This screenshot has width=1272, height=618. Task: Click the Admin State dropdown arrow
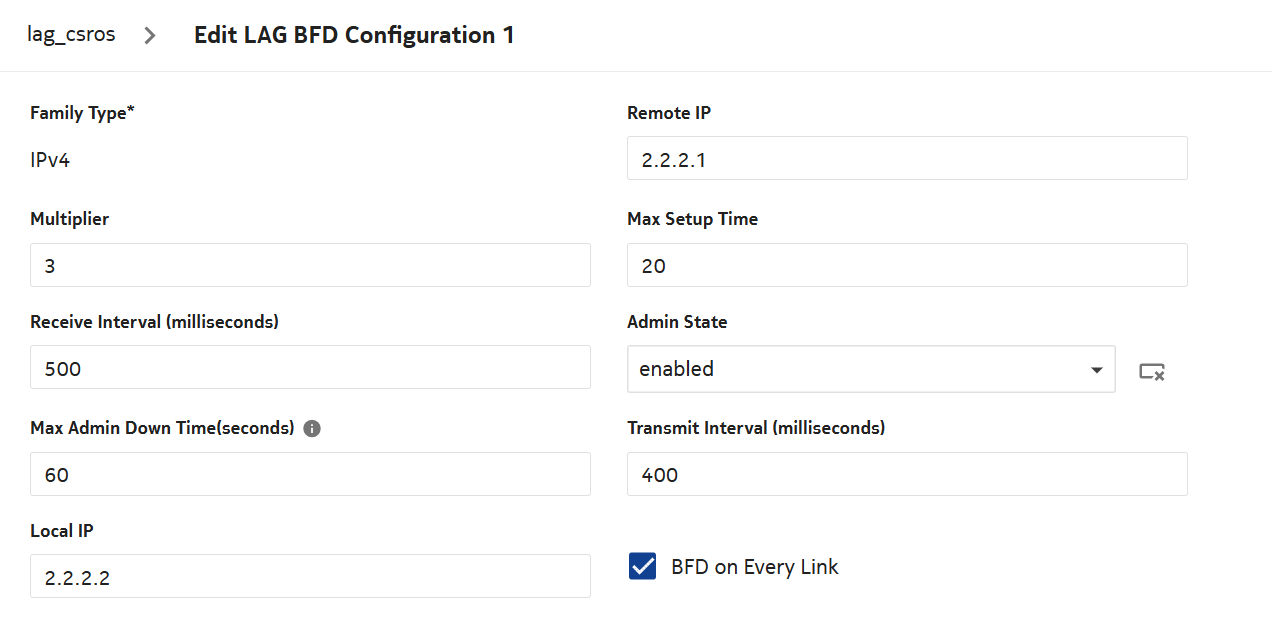(x=1096, y=370)
